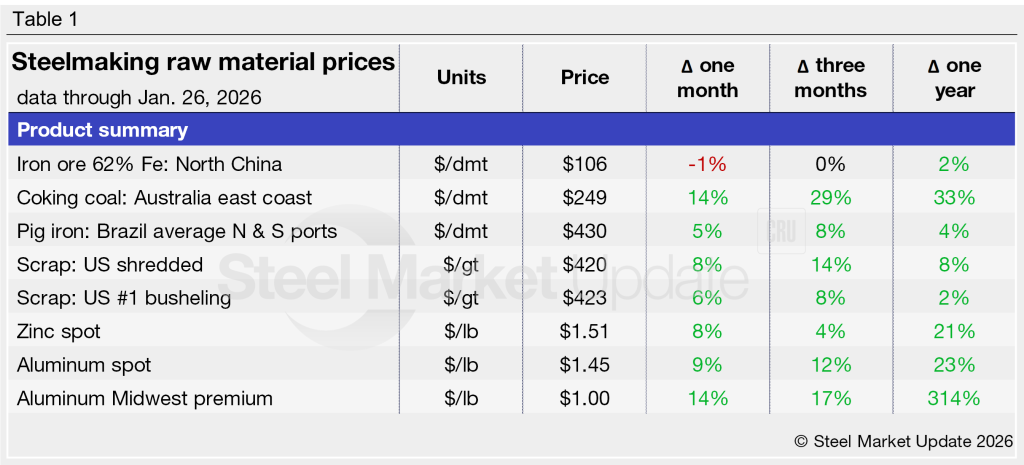
Task: Click the Price column header
Action: pos(585,78)
